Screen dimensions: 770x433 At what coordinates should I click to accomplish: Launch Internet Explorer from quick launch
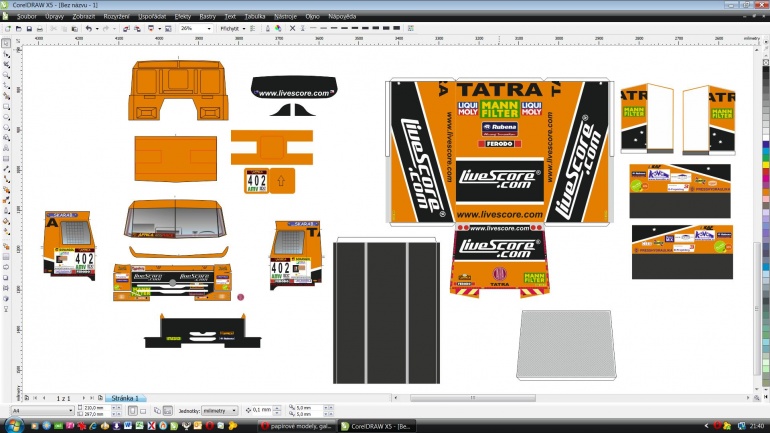click(x=93, y=426)
